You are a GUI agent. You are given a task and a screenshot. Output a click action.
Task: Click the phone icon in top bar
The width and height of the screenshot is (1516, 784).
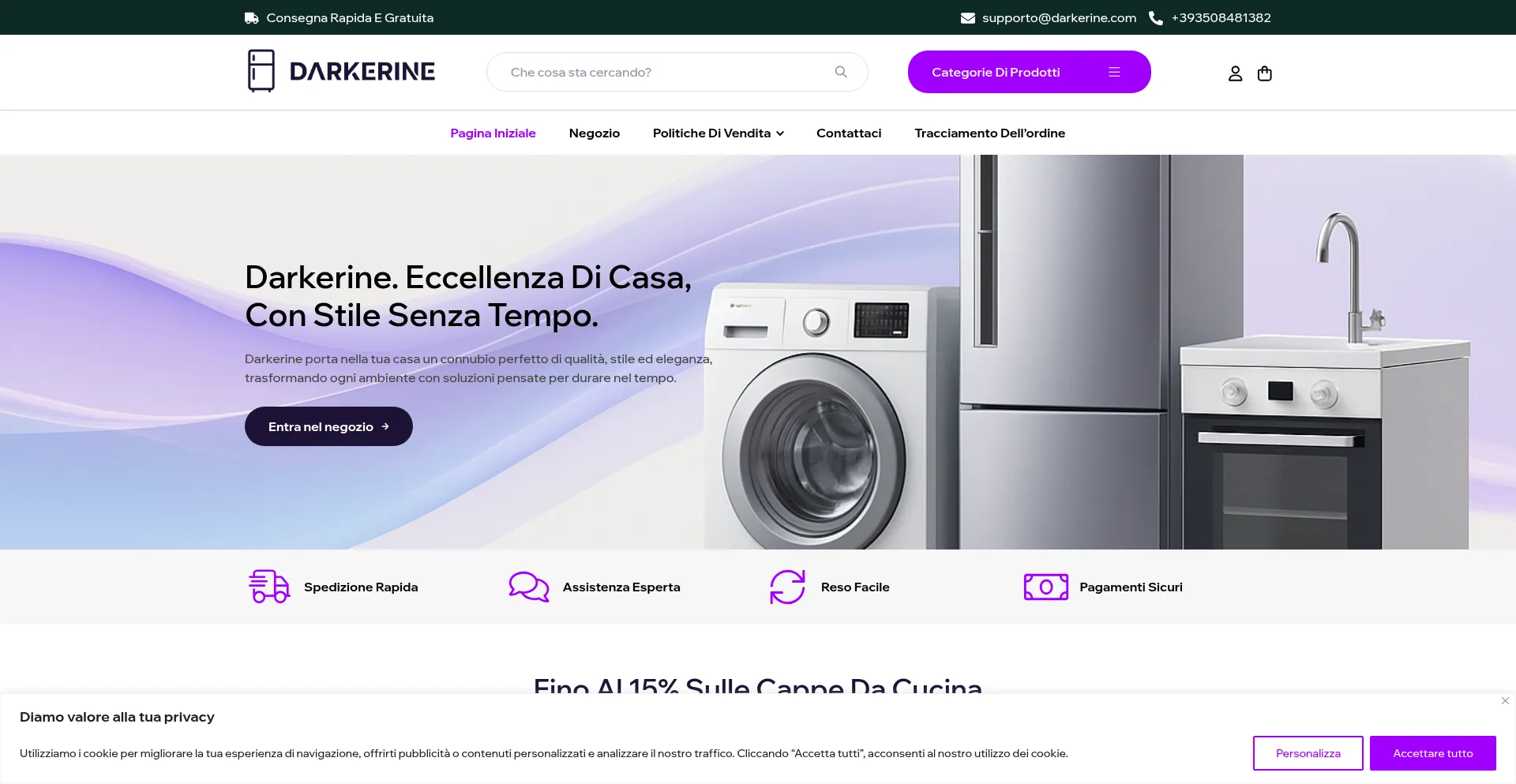1156,17
